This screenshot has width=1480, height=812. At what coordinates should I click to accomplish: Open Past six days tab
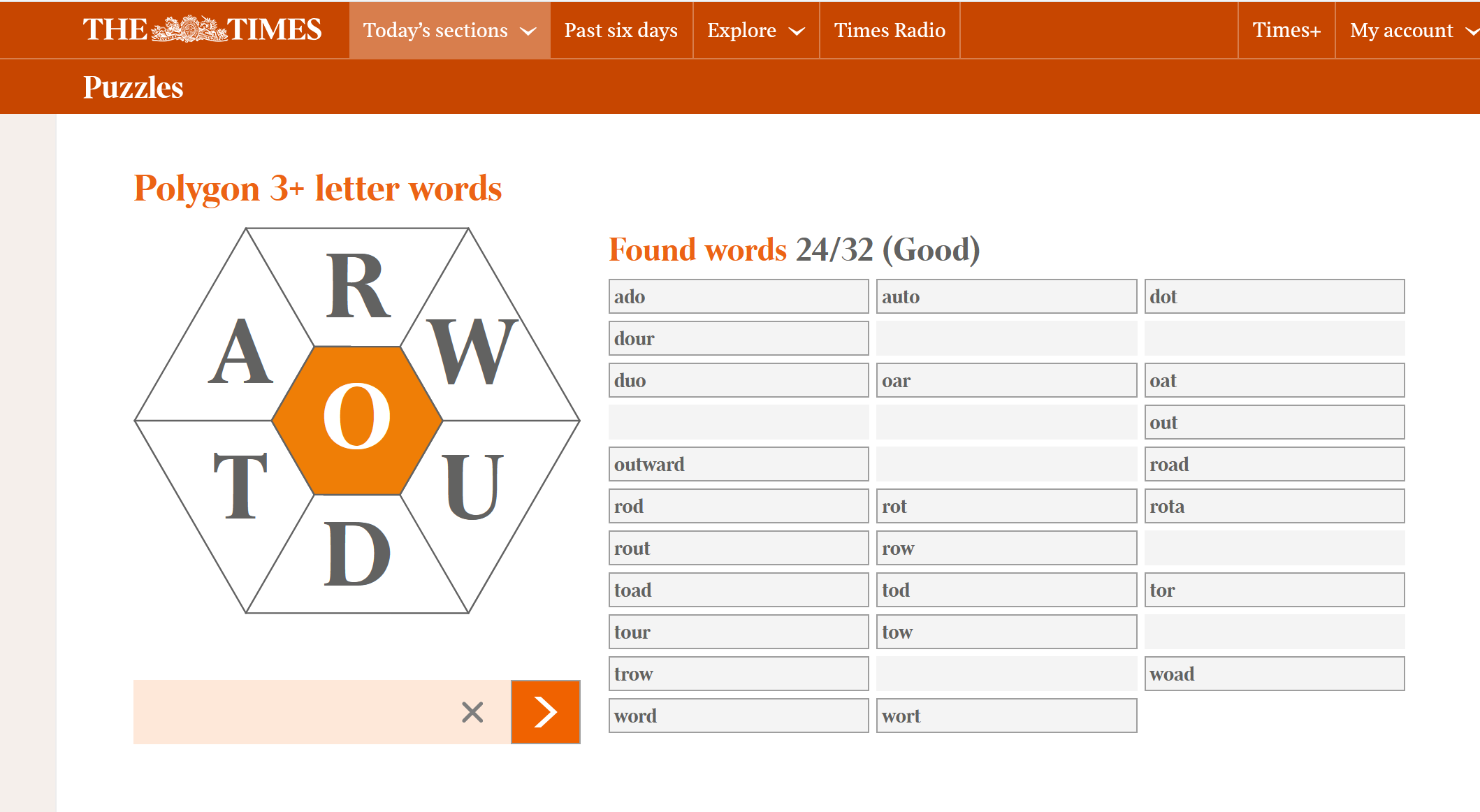(x=621, y=31)
